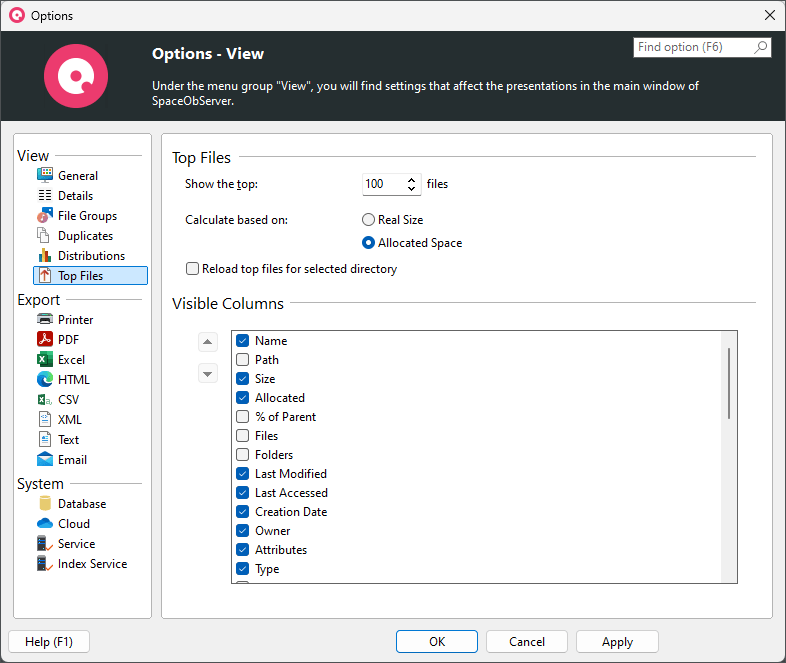
Task: Move selected column up with arrow button
Action: pyautogui.click(x=207, y=342)
